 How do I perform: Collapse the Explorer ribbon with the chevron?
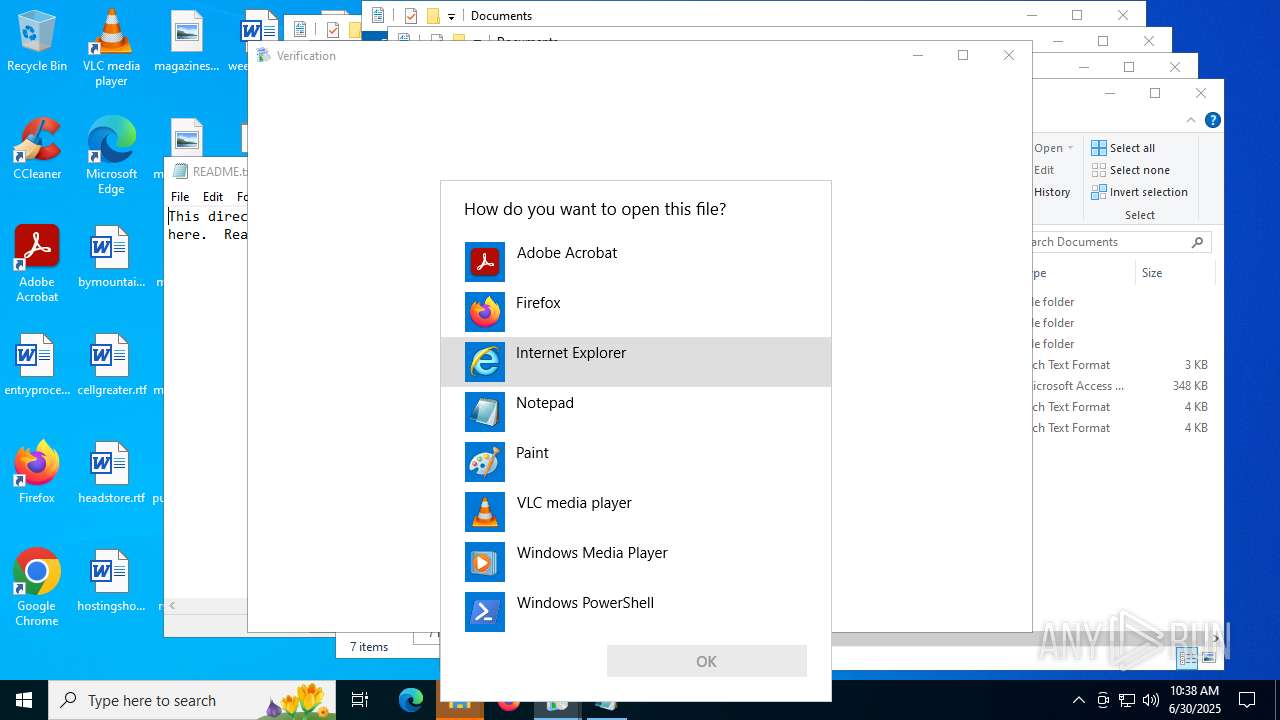point(1191,120)
